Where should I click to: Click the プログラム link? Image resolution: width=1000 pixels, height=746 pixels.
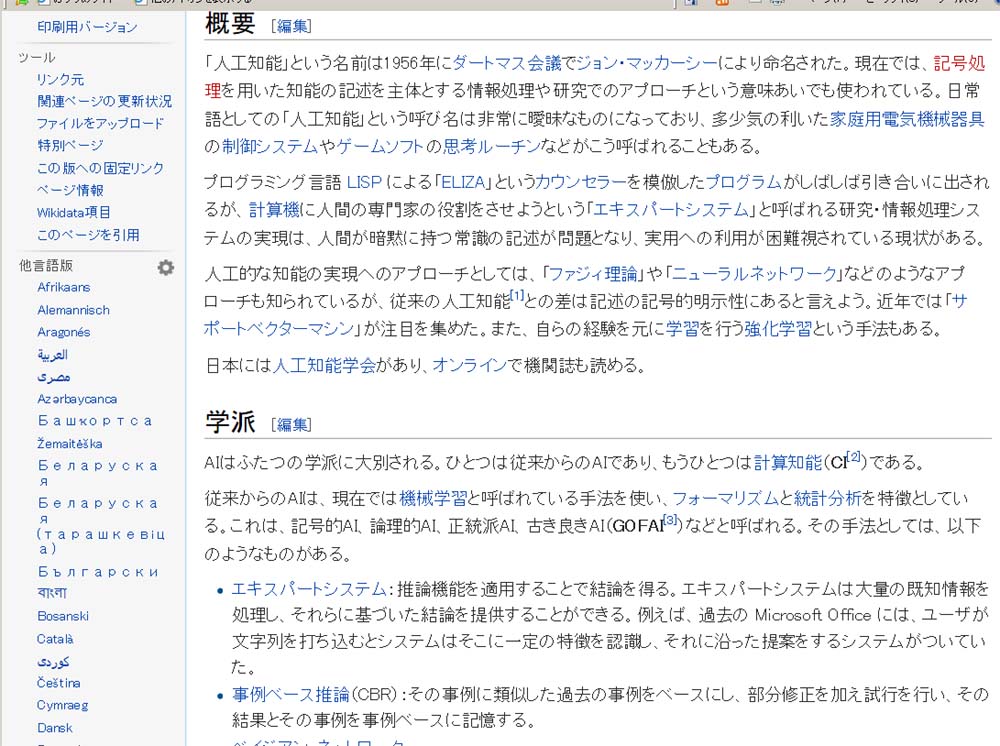pyautogui.click(x=744, y=182)
